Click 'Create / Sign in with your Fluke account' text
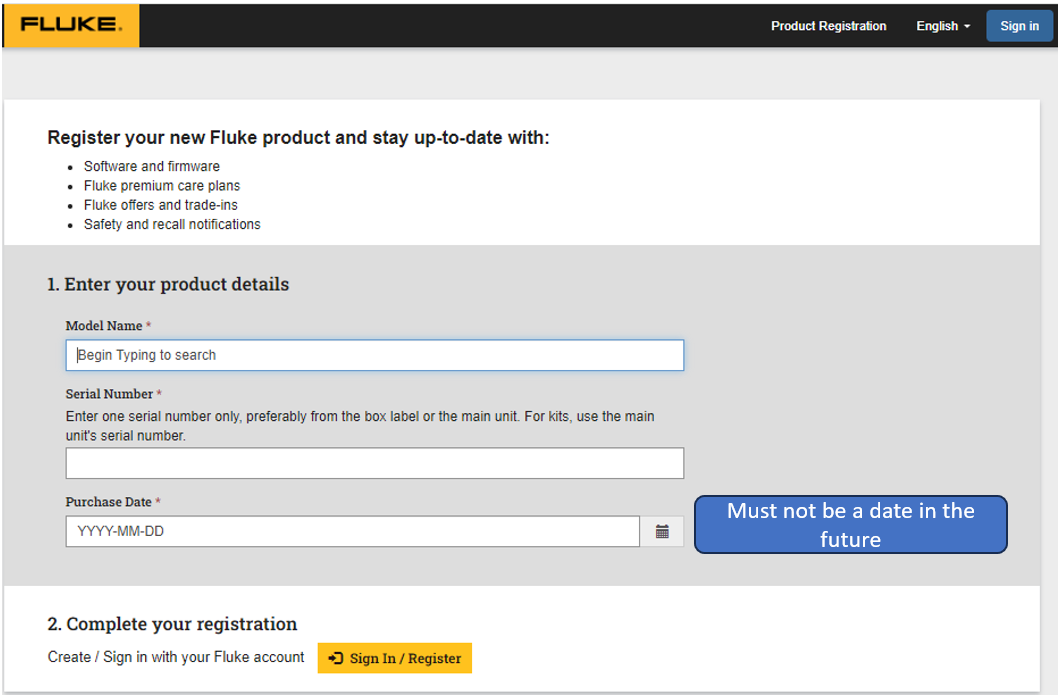The width and height of the screenshot is (1061, 697). pos(176,657)
